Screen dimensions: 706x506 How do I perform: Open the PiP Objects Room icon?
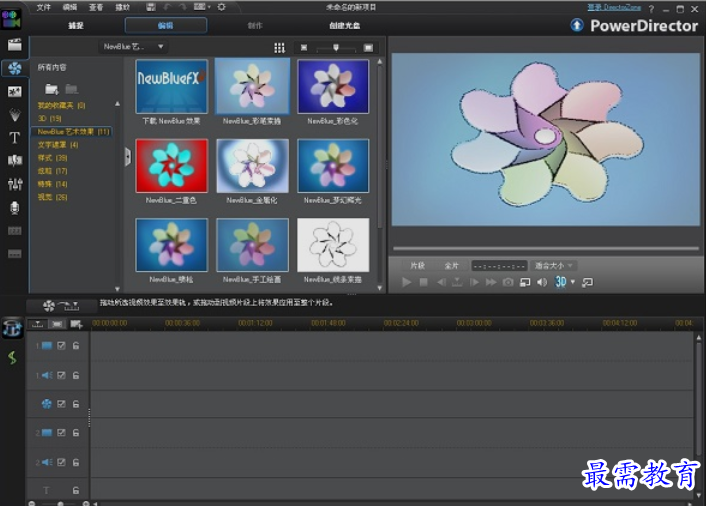(14, 92)
